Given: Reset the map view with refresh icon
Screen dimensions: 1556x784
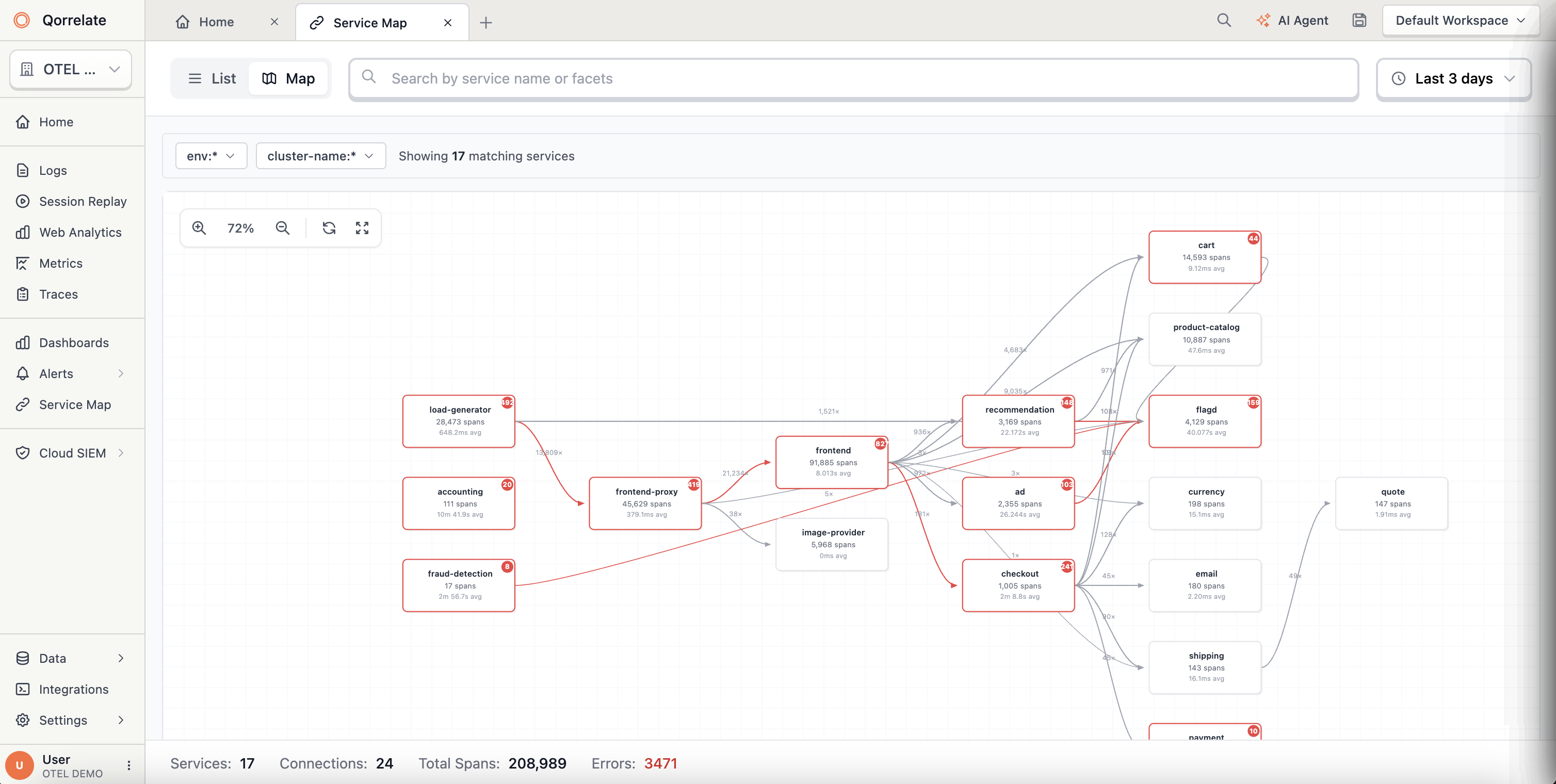Looking at the screenshot, I should pyautogui.click(x=329, y=227).
